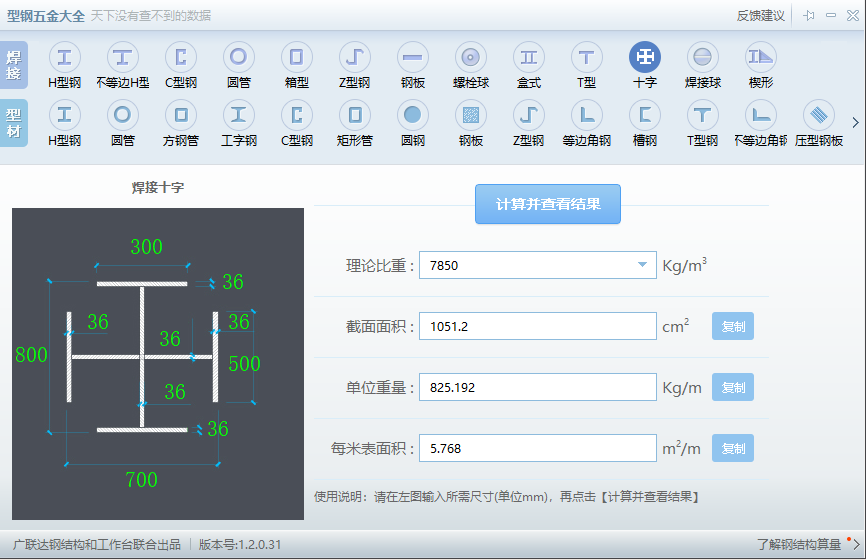866x560 pixels.
Task: Click 广联达钢结构和工作台联合出品 status text
Action: pos(97,545)
